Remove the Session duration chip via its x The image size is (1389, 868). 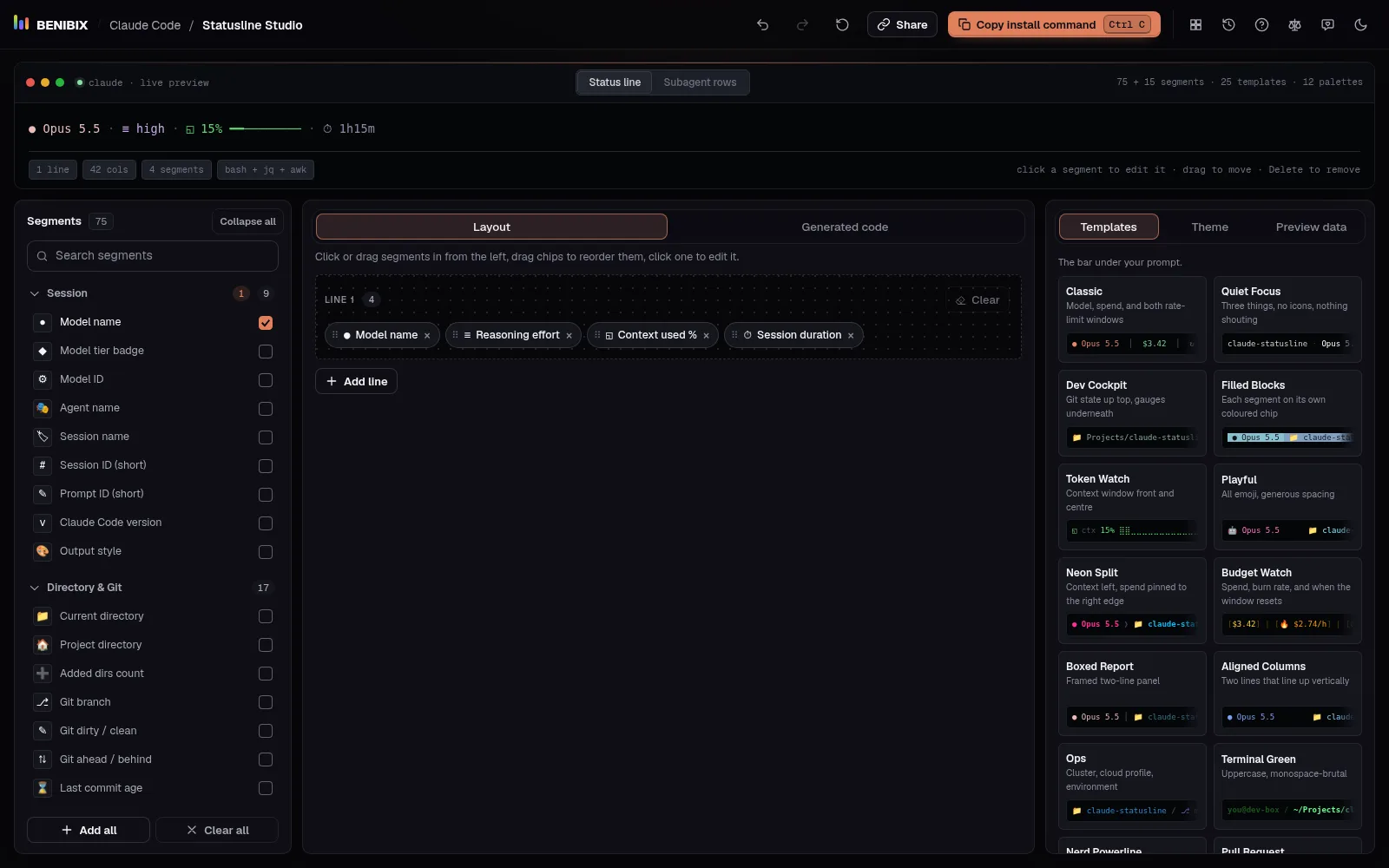pyautogui.click(x=851, y=336)
